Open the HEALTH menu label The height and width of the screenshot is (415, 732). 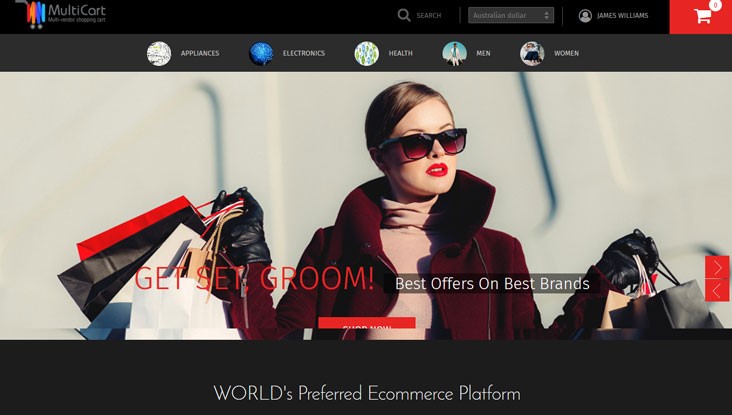tap(400, 54)
